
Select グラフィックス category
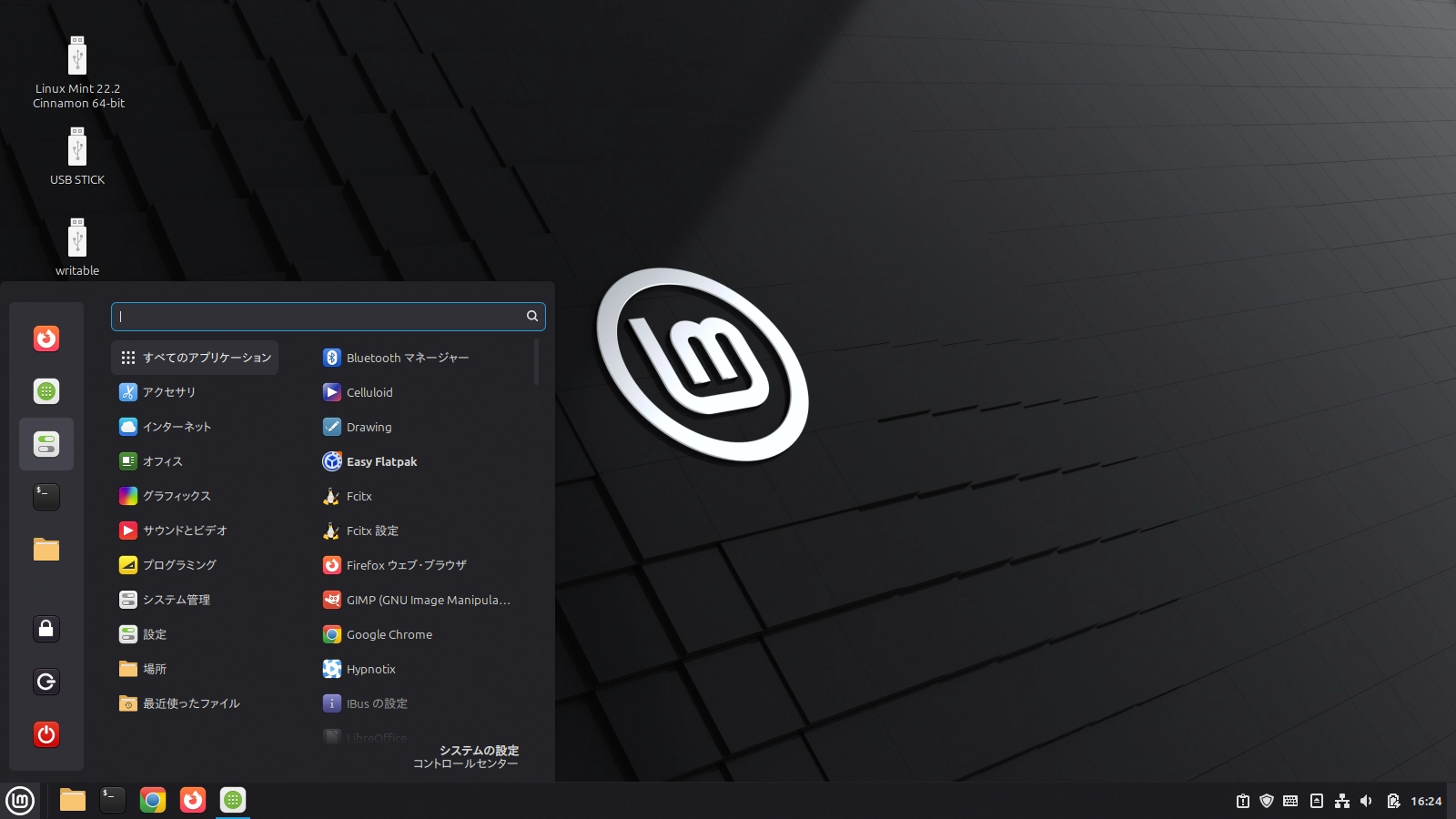[195, 496]
